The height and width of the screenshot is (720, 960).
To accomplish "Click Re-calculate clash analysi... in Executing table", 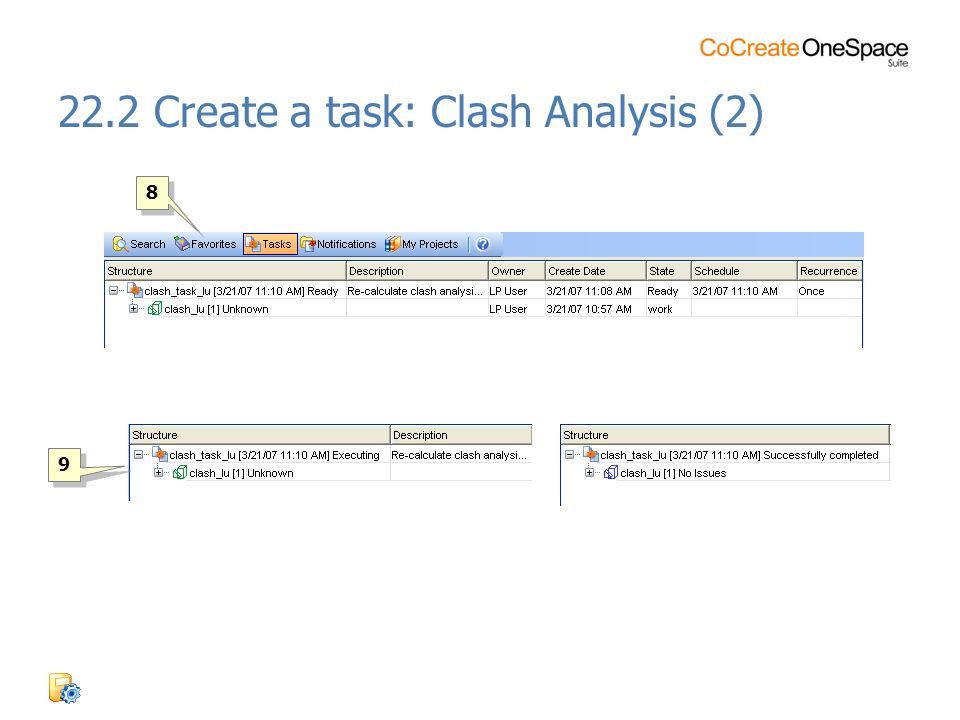I will pos(459,456).
